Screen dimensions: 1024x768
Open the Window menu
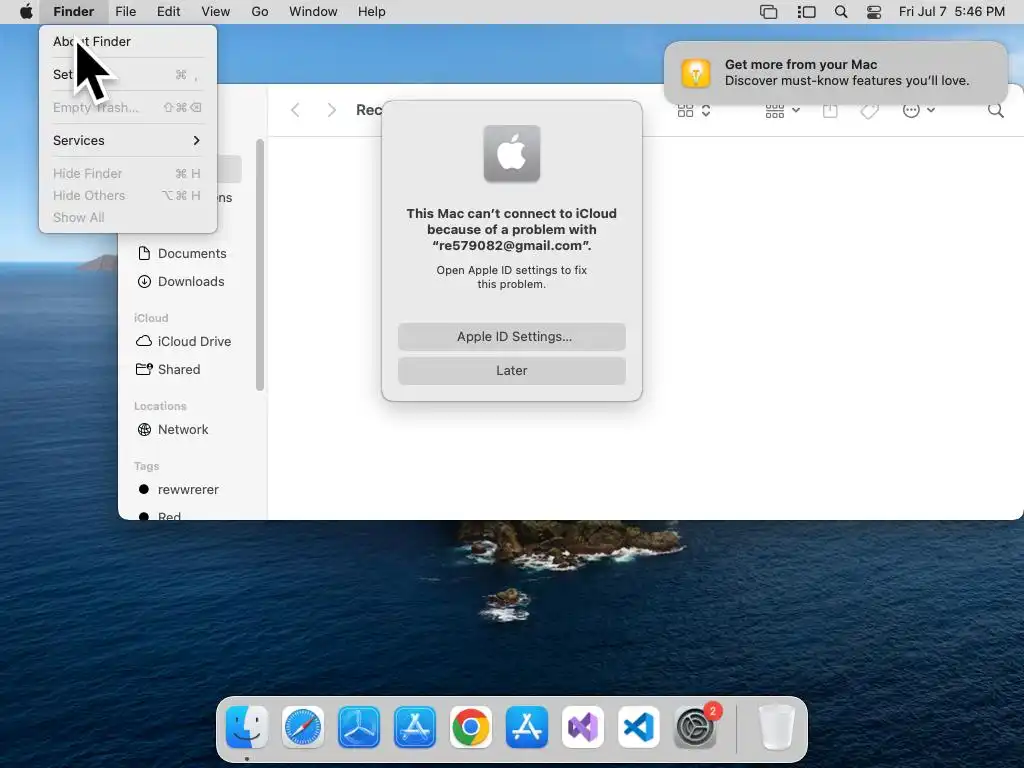pyautogui.click(x=313, y=12)
